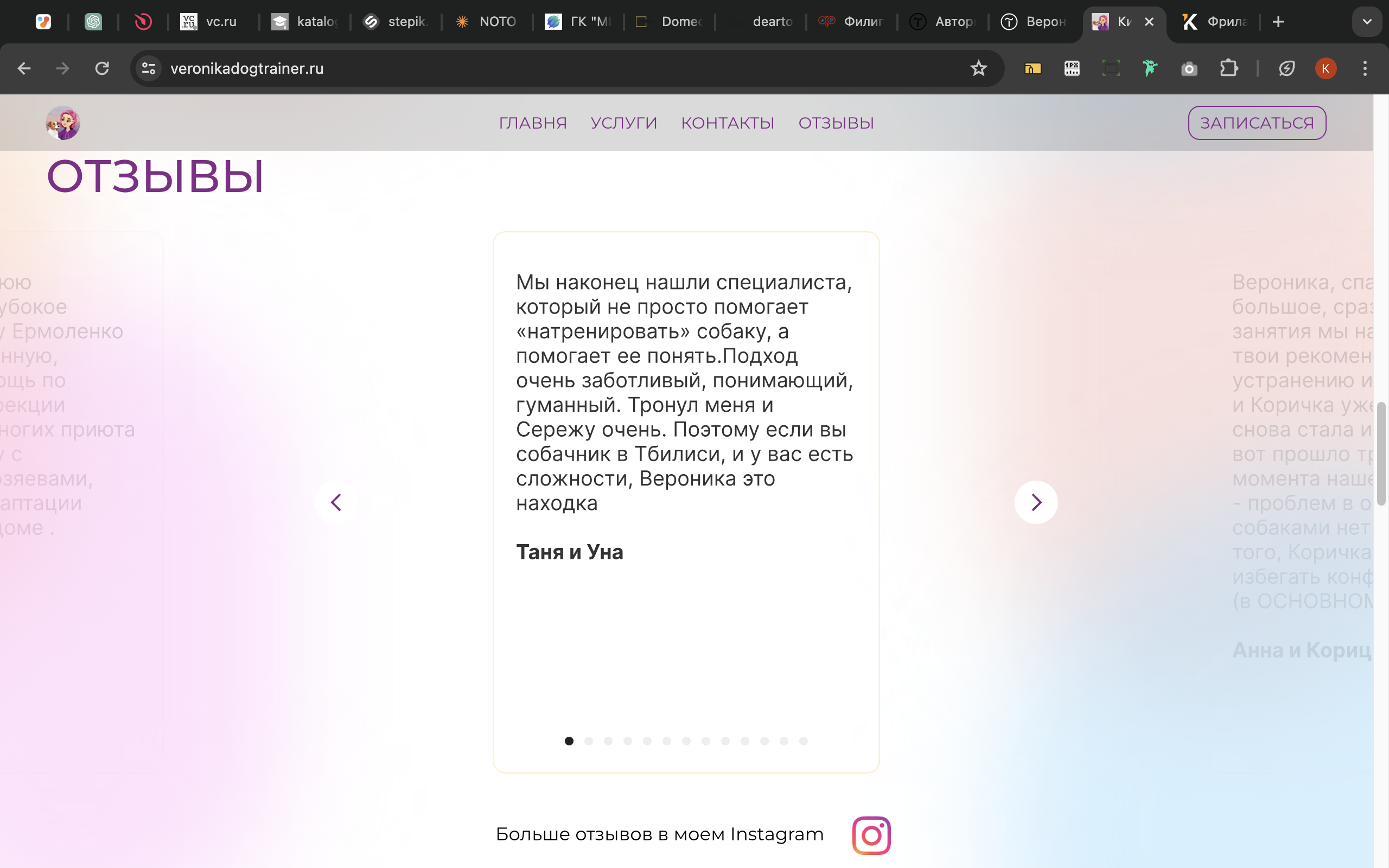Click the lightning circle icon in toolbar
The image size is (1389, 868).
(1286, 69)
